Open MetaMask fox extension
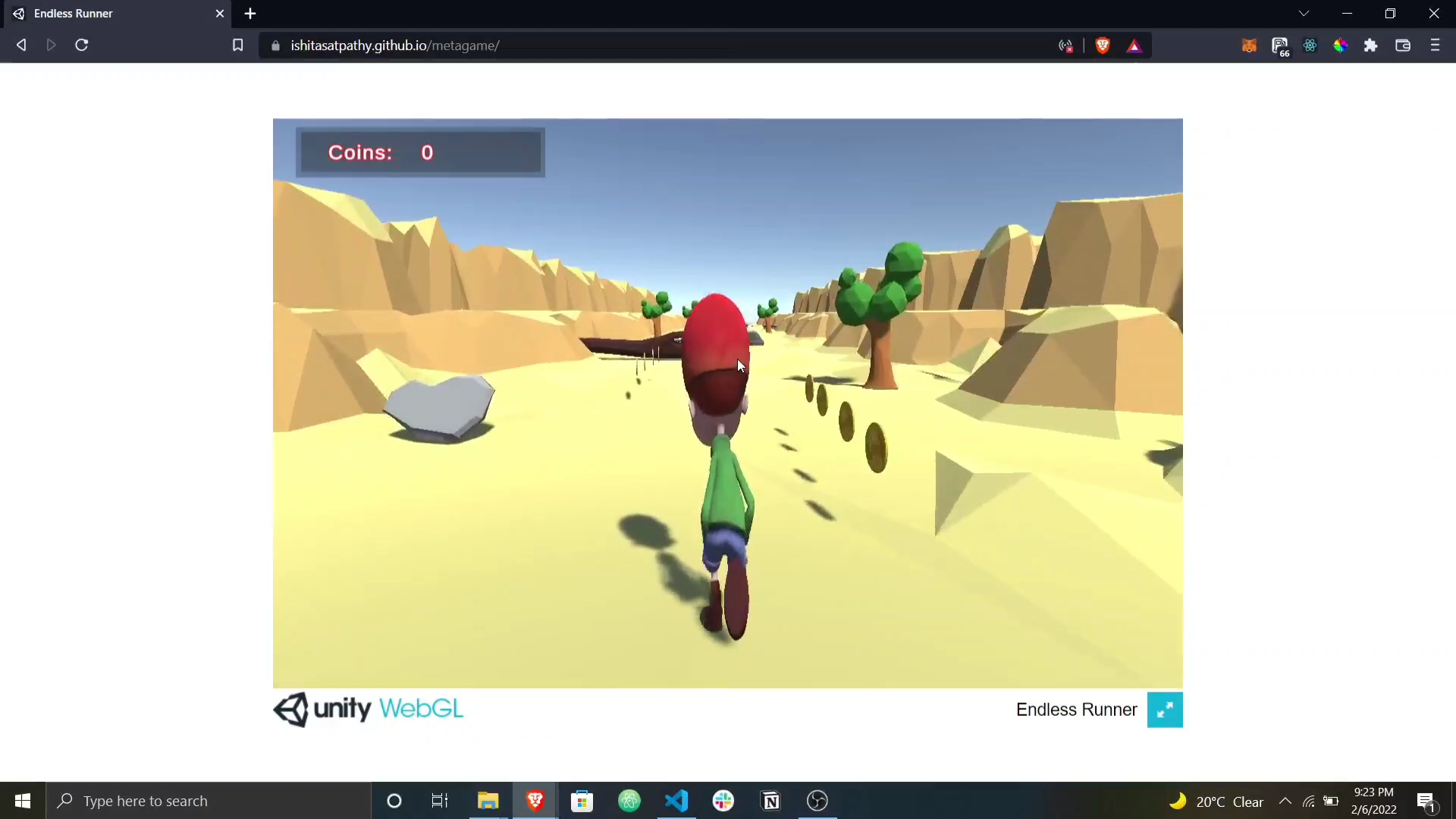This screenshot has width=1456, height=819. pyautogui.click(x=1249, y=45)
